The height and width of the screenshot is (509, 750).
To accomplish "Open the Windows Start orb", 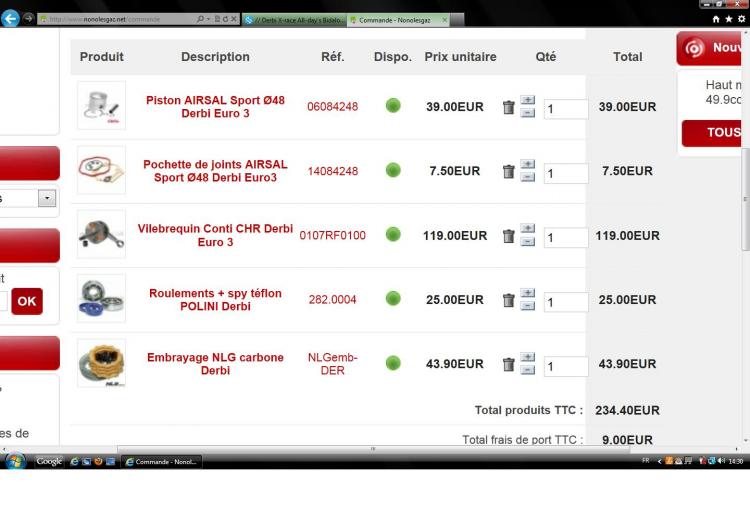I will [x=15, y=461].
